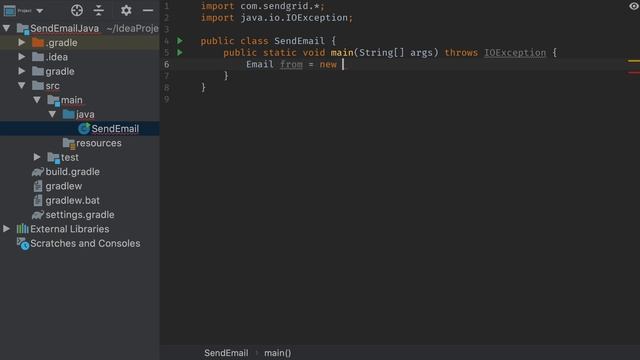Click the build.gradle elephant icon
Screen dimensions: 640x360
[38, 172]
